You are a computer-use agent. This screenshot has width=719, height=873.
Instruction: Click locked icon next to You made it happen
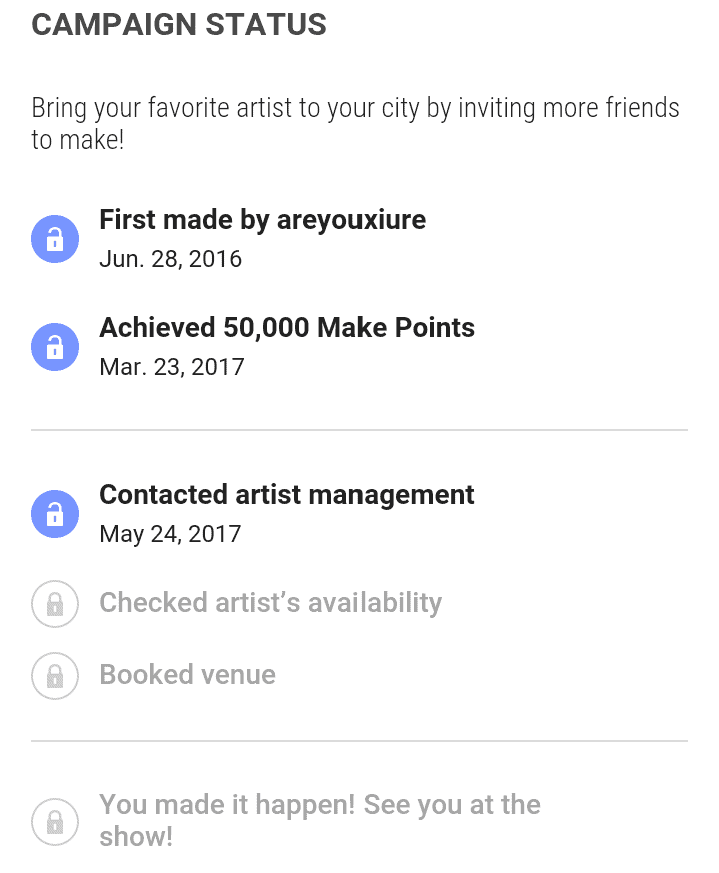[55, 821]
